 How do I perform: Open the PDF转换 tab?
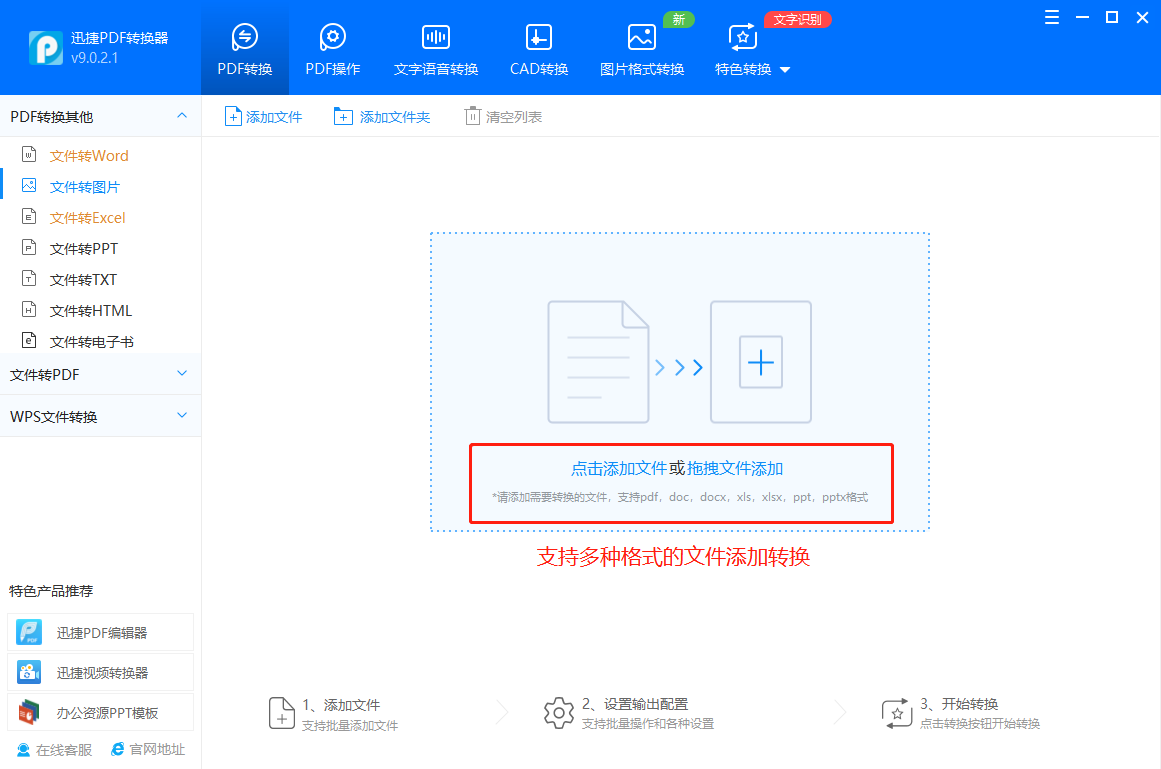(244, 49)
